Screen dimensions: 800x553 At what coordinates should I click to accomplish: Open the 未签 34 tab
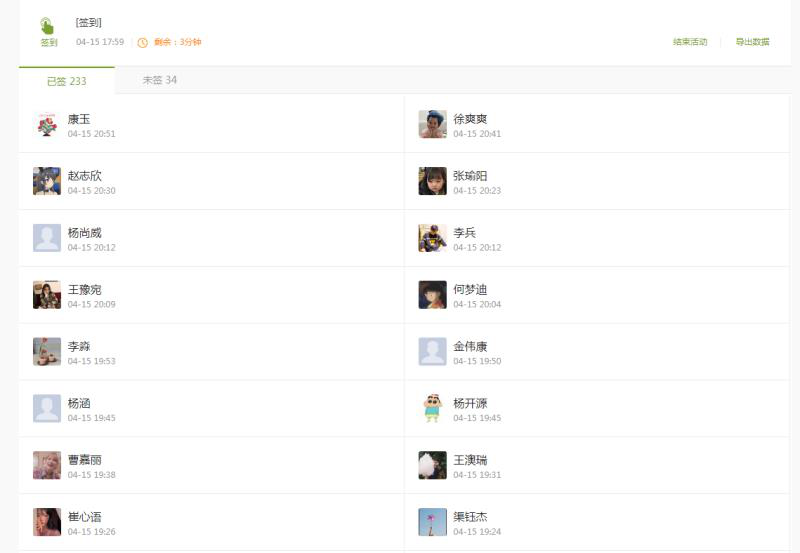coord(159,80)
